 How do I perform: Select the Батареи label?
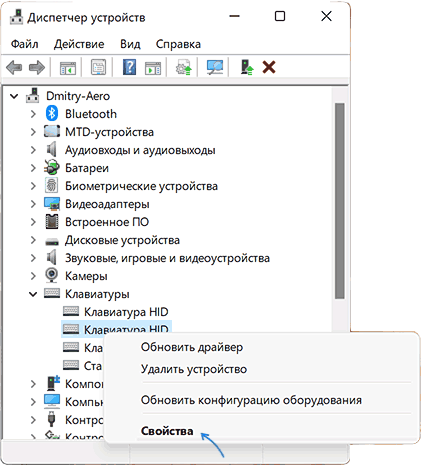[87, 168]
